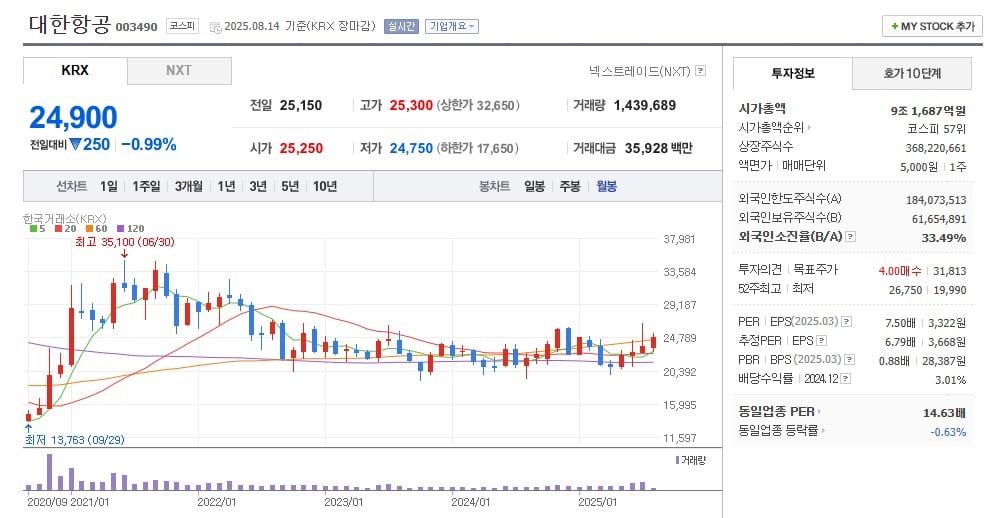Select the 5년 line chart period
Screen dimensions: 994x518
[290, 186]
